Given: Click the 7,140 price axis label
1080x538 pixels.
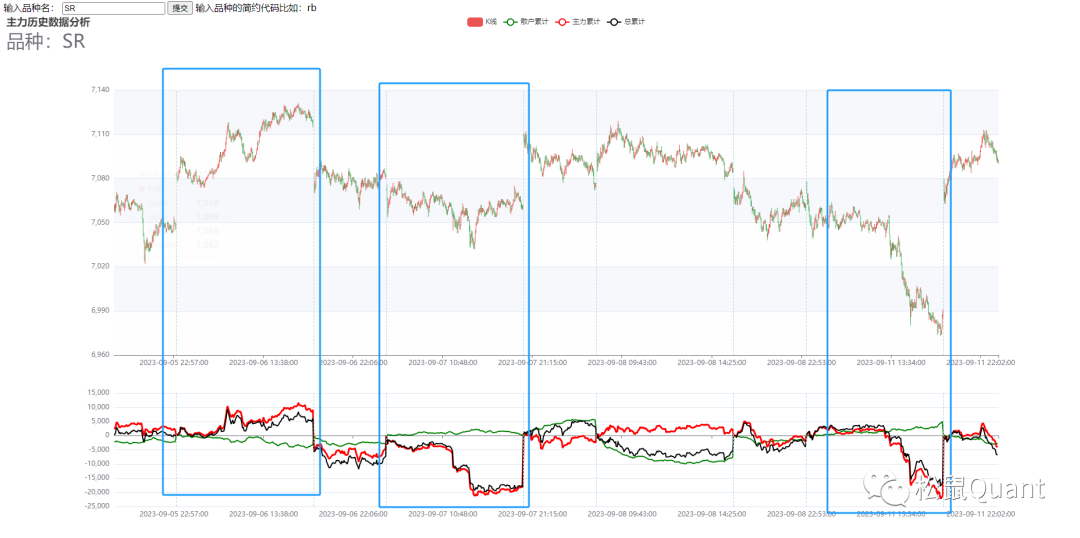Looking at the screenshot, I should [99, 90].
